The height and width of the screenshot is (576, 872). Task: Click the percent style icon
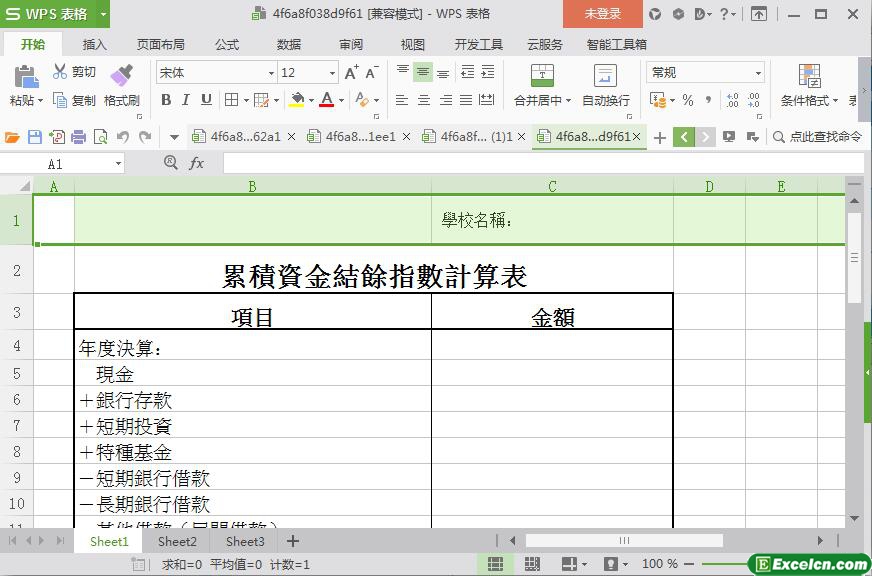coord(688,100)
